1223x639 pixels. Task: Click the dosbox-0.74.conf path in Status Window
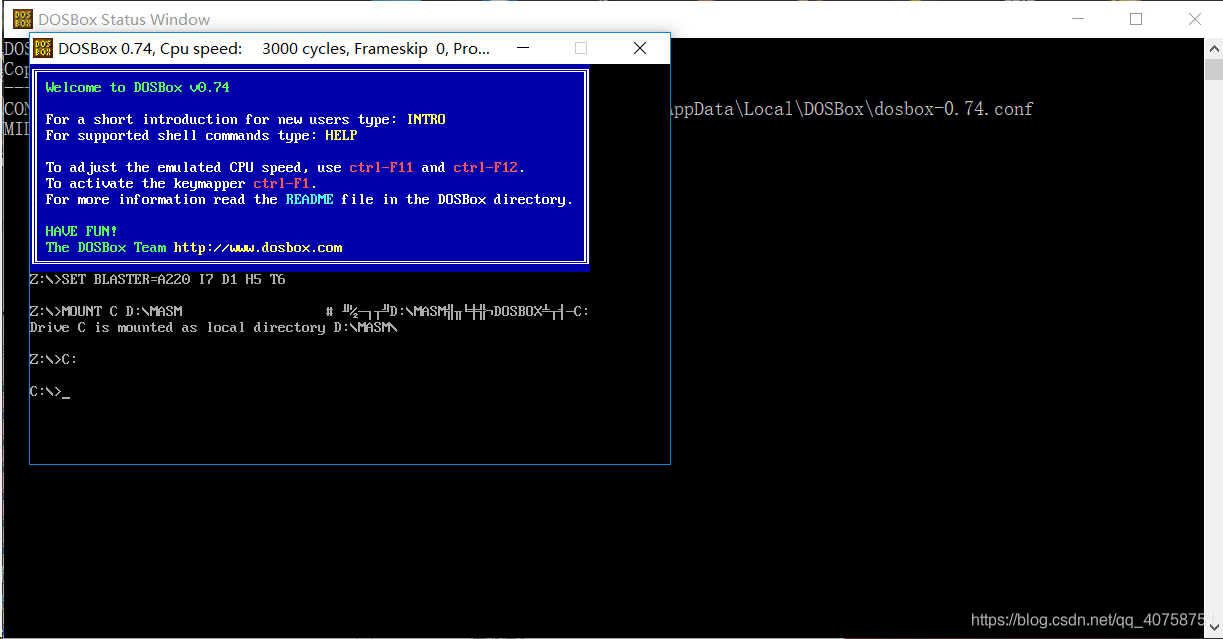(x=850, y=109)
